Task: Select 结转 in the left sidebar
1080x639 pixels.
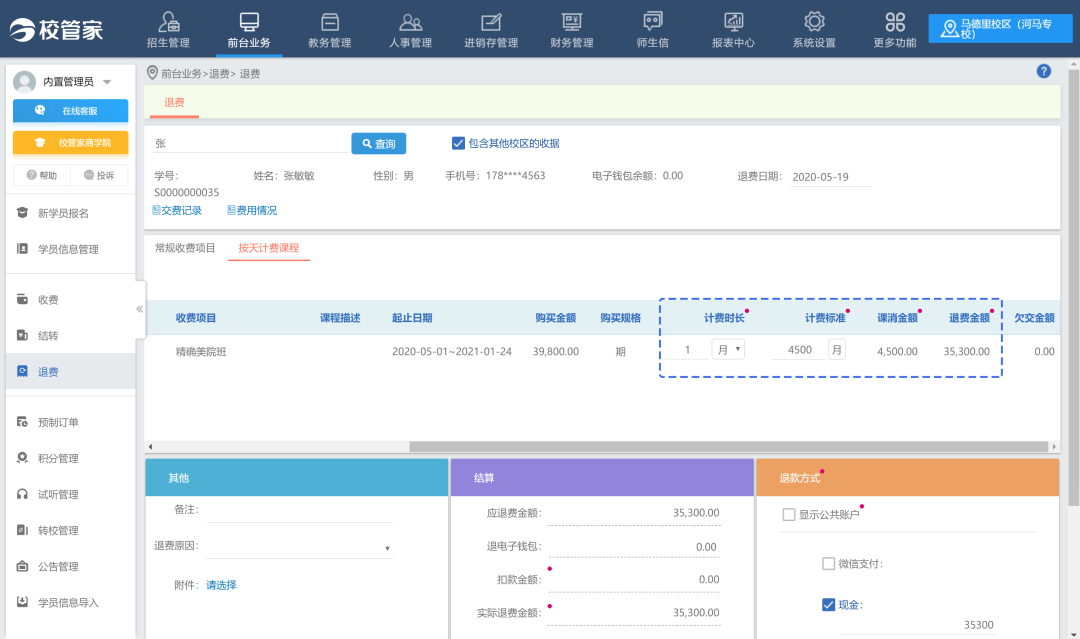Action: pos(48,336)
